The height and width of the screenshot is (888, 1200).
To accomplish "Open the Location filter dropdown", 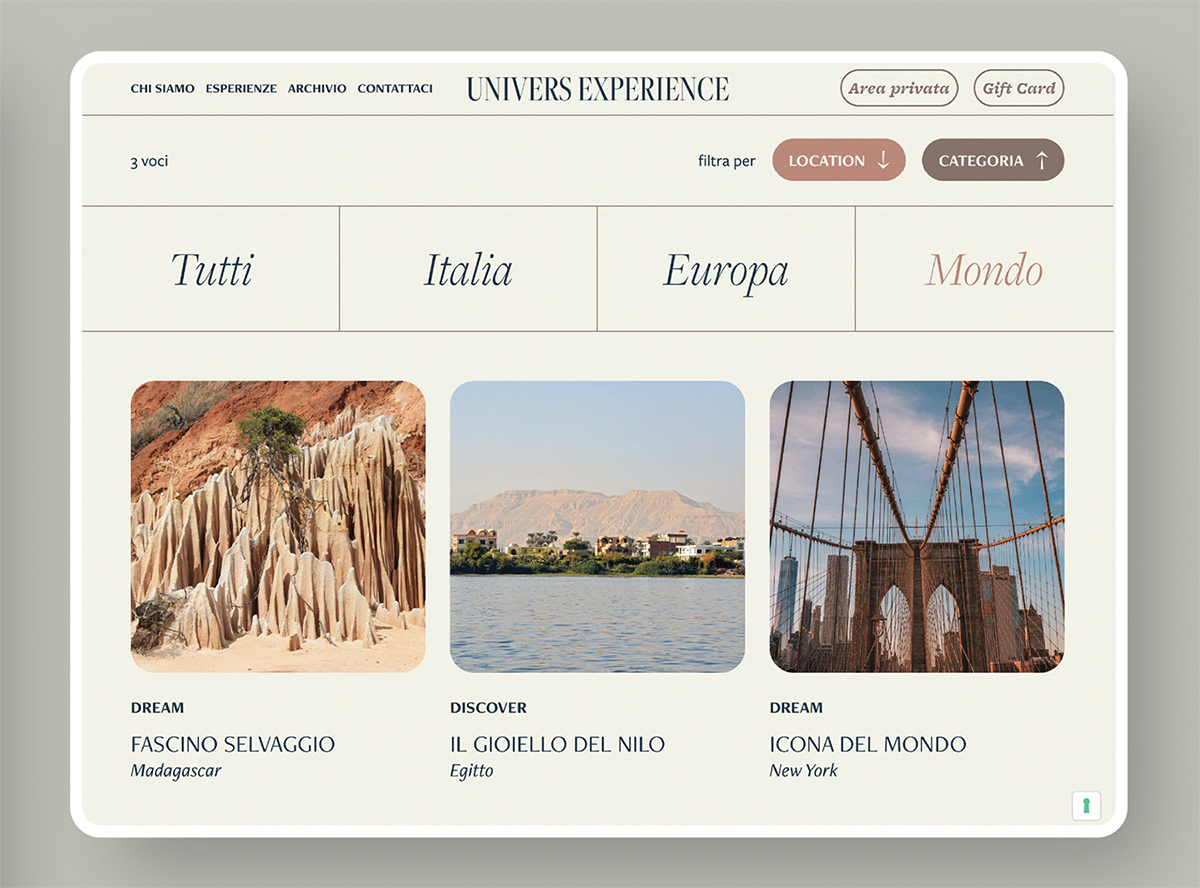I will click(838, 160).
